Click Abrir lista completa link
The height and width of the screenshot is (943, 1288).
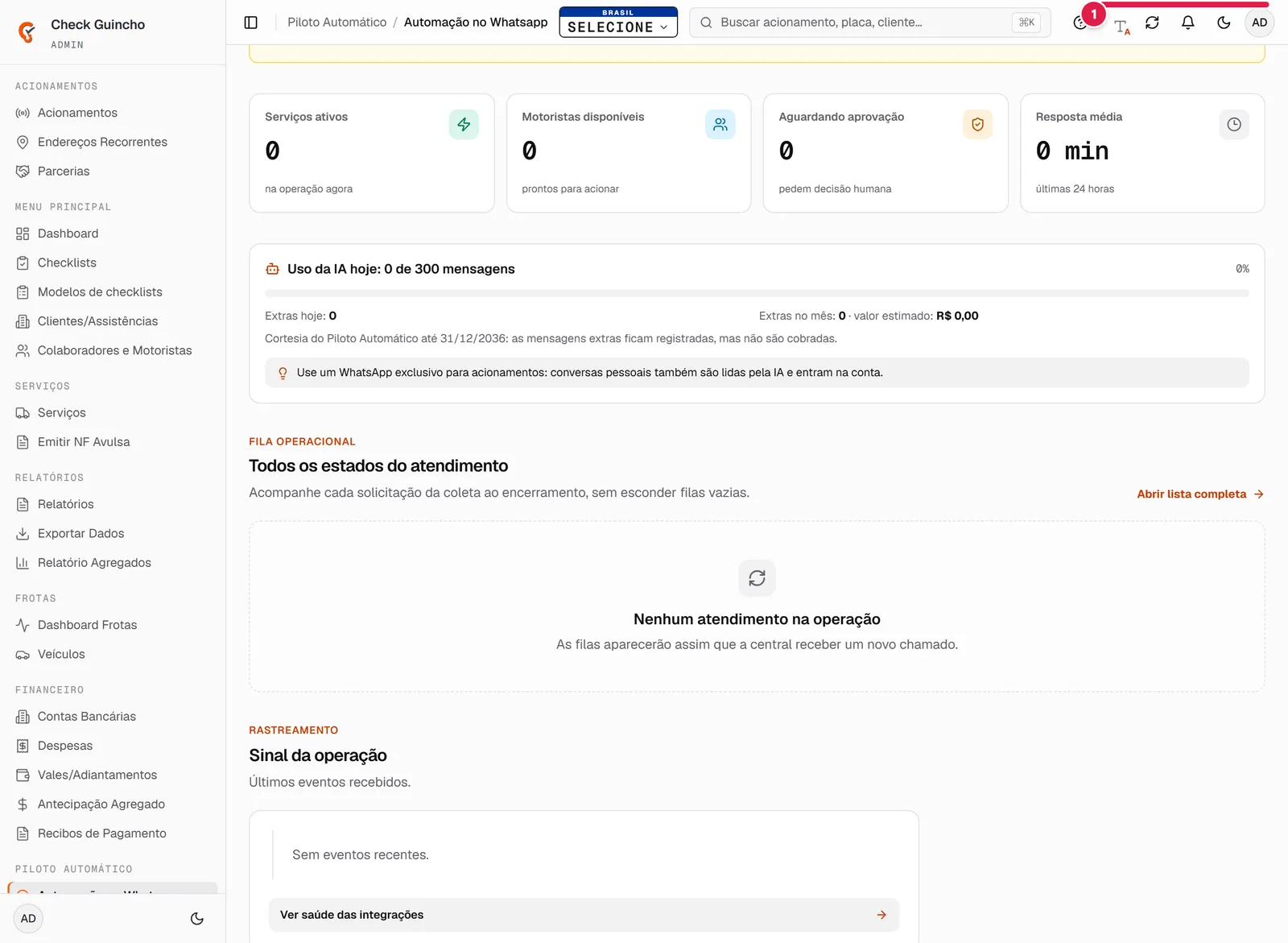click(x=1200, y=494)
